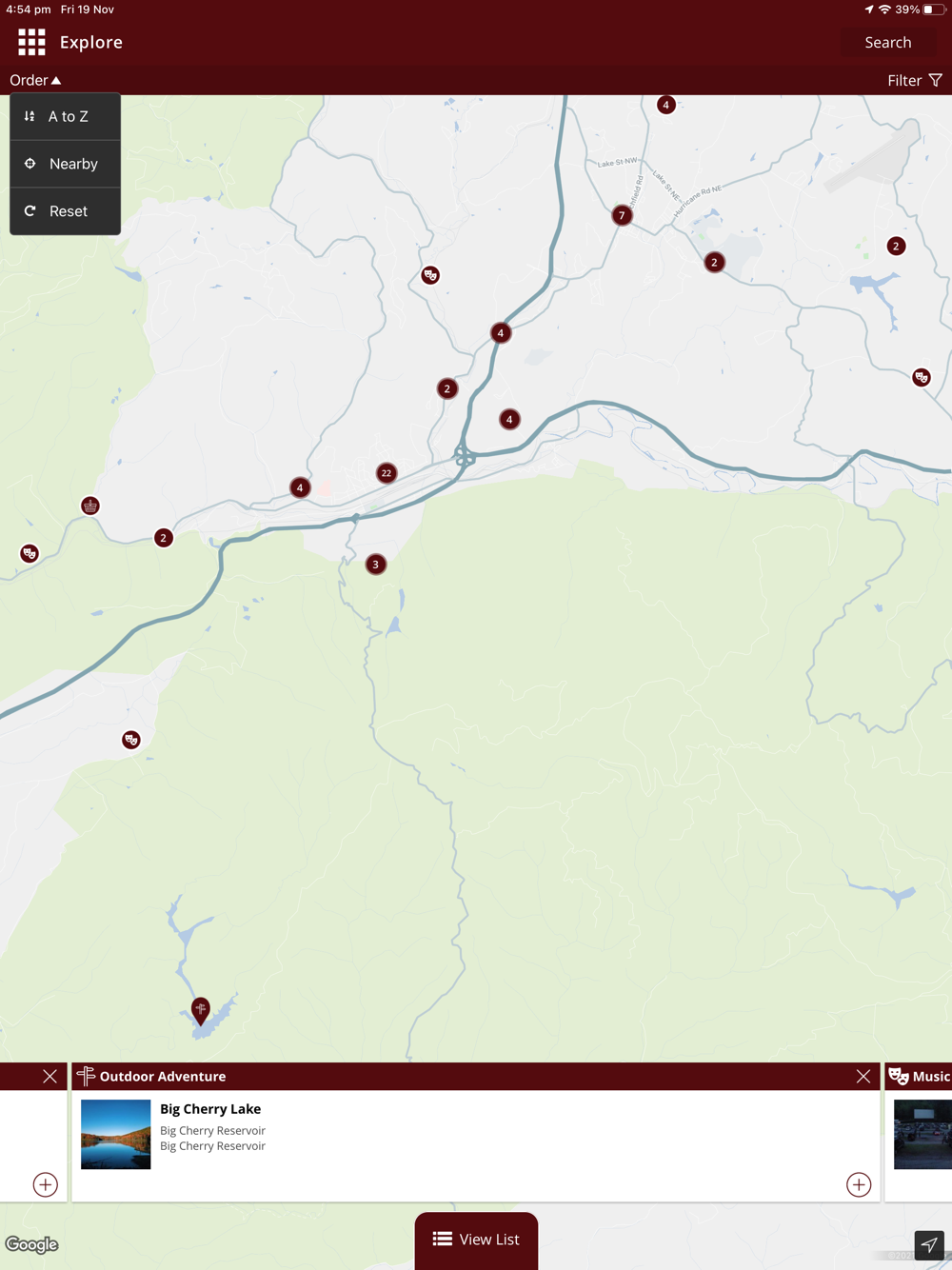Viewport: 952px width, 1270px height.
Task: Open the Music card on the right
Action: [x=919, y=1132]
